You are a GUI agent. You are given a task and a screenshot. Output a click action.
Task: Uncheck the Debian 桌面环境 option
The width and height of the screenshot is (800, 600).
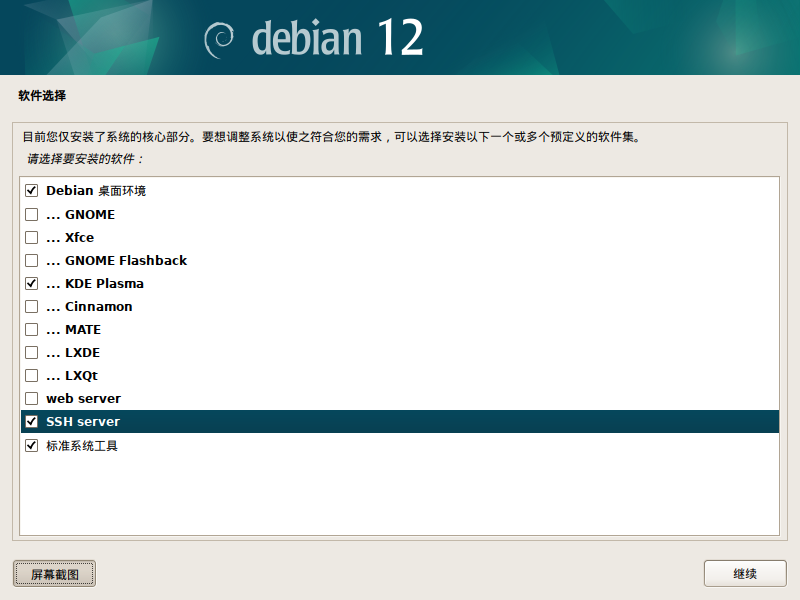click(31, 190)
